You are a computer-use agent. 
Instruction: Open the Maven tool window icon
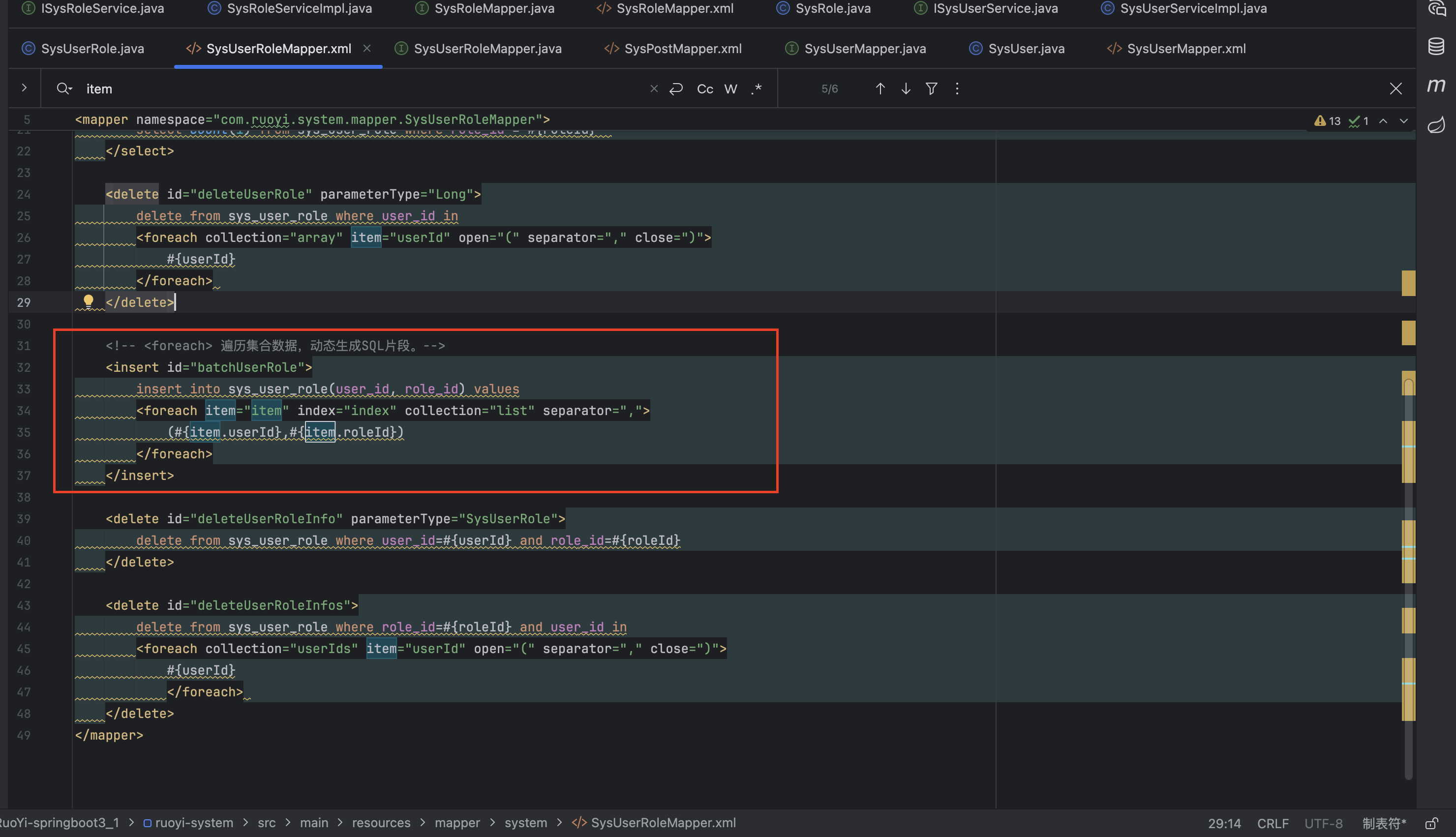[x=1436, y=86]
